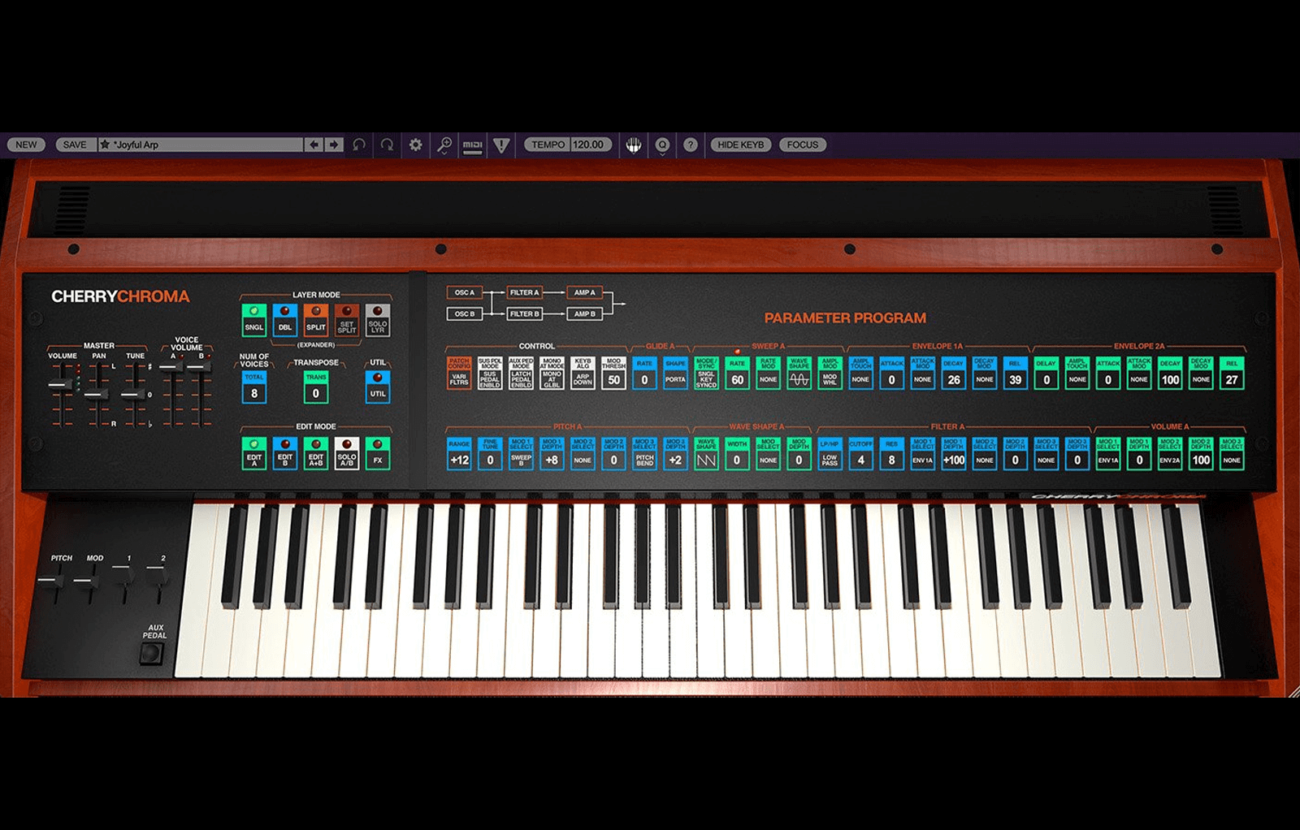Click the FILTER A block in signal diagram
The image size is (1300, 830).
[x=524, y=293]
